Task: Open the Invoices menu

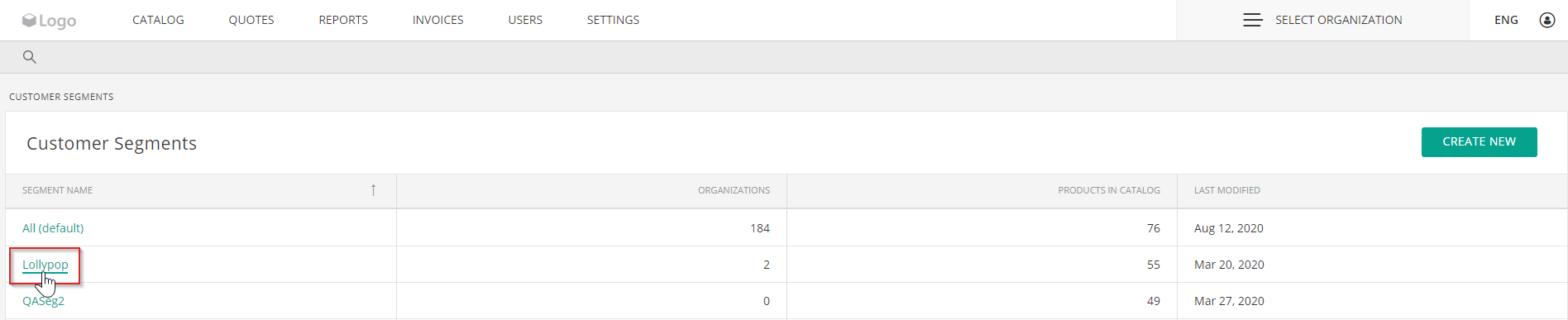Action: coord(438,20)
